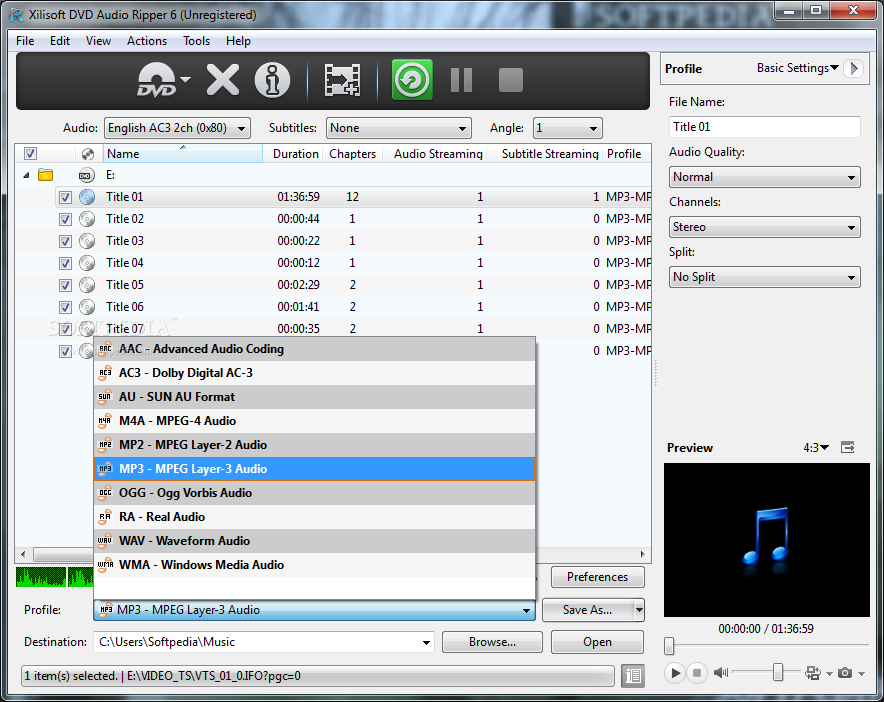Start ripping with the green Convert icon
Viewport: 884px width, 702px height.
point(412,80)
